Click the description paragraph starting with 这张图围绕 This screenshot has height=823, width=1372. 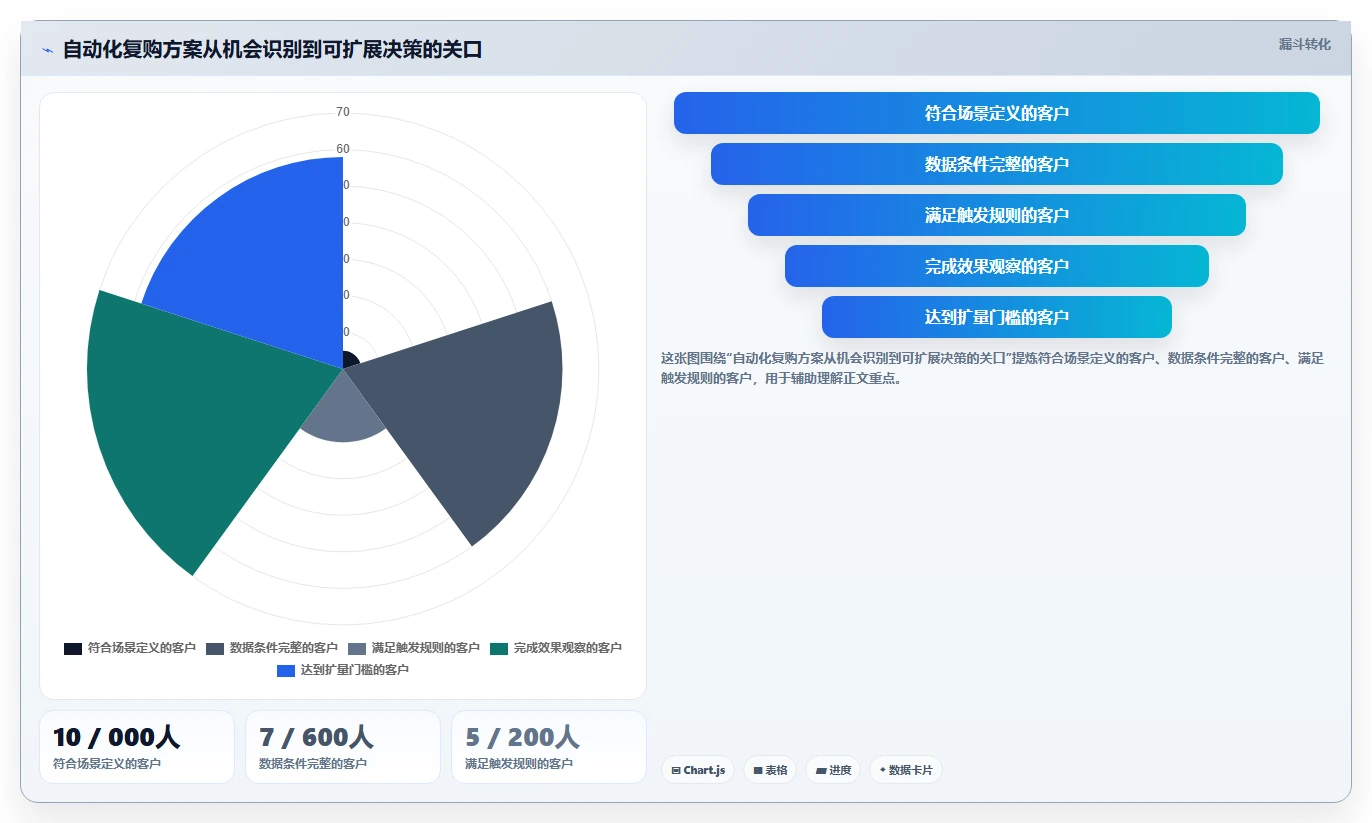[x=992, y=368]
